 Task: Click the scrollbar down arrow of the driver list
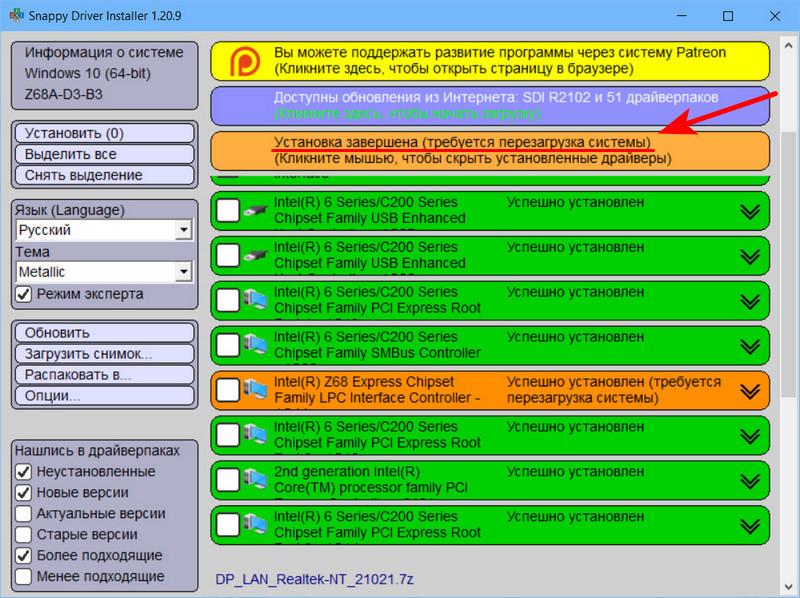click(x=788, y=586)
